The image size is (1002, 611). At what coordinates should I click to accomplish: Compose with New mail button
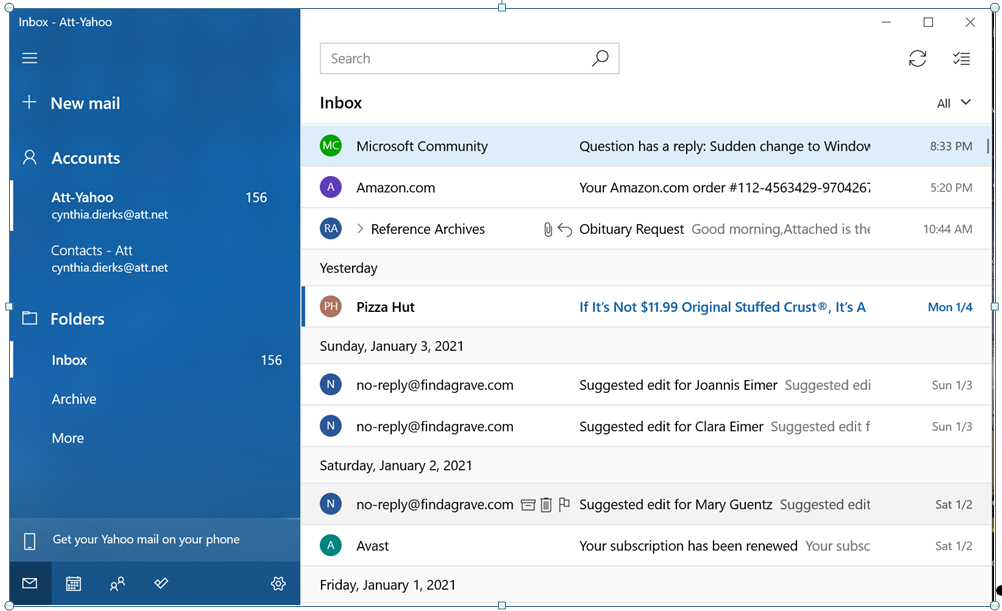point(70,103)
